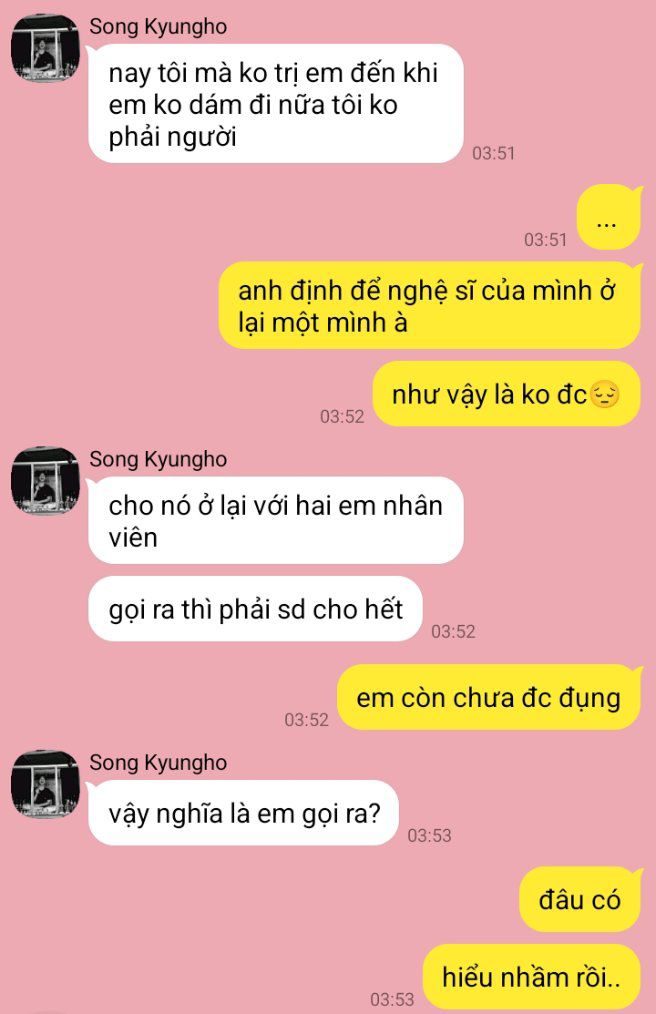The image size is (656, 1014).
Task: Tap the 'vậy nghĩa là em gọi ra?' bubble
Action: (243, 812)
